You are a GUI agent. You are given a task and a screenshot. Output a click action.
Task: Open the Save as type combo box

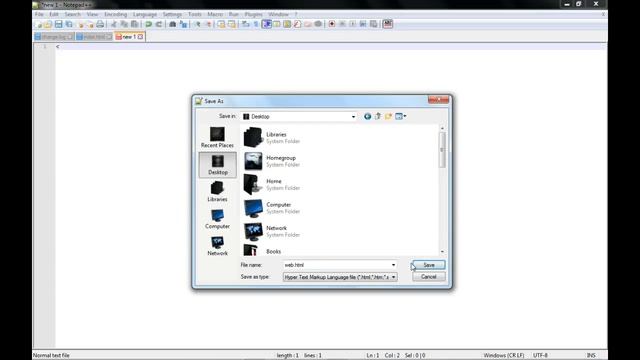(340, 277)
